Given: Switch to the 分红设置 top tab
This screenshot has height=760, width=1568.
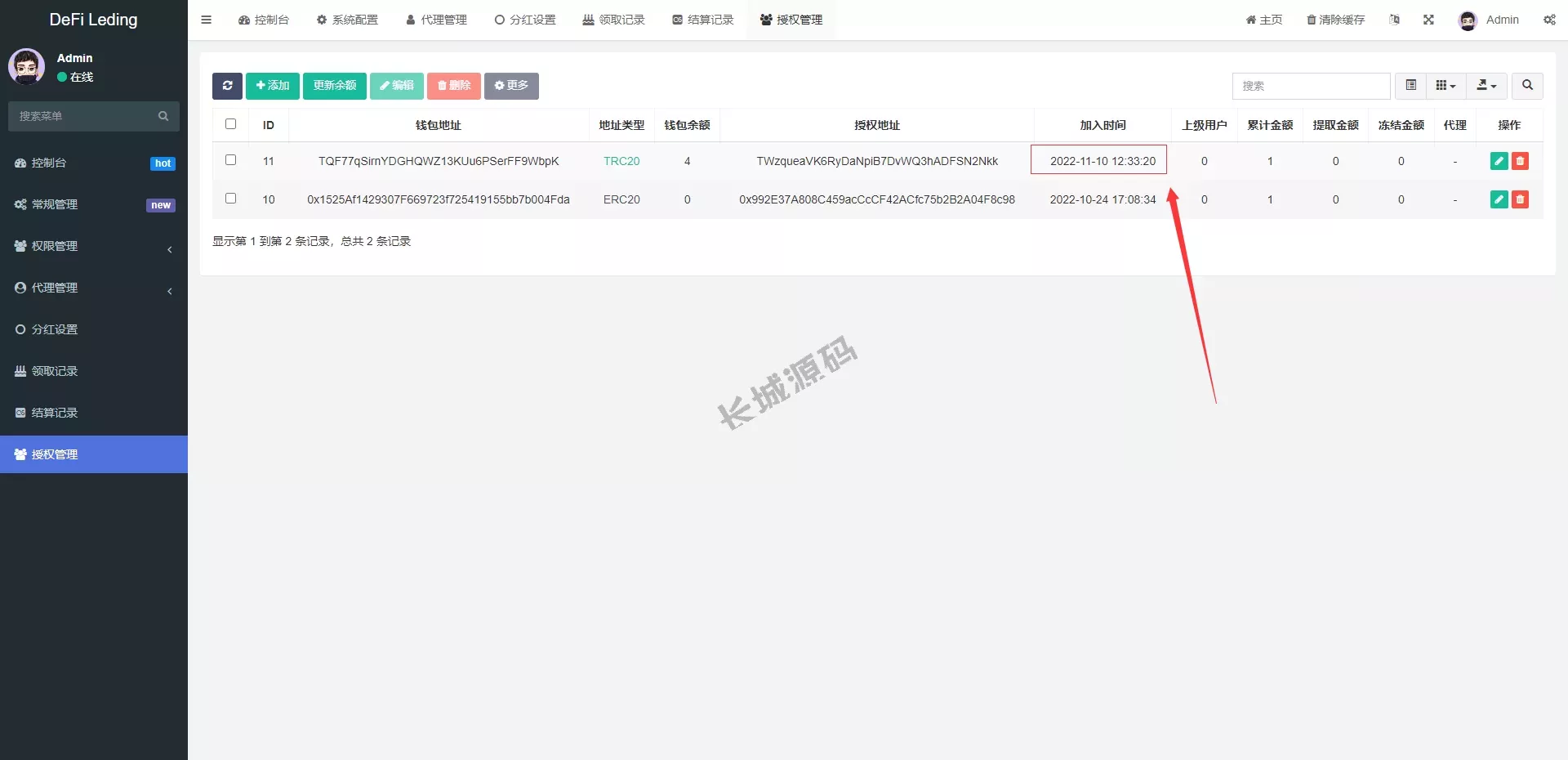Looking at the screenshot, I should [x=525, y=20].
